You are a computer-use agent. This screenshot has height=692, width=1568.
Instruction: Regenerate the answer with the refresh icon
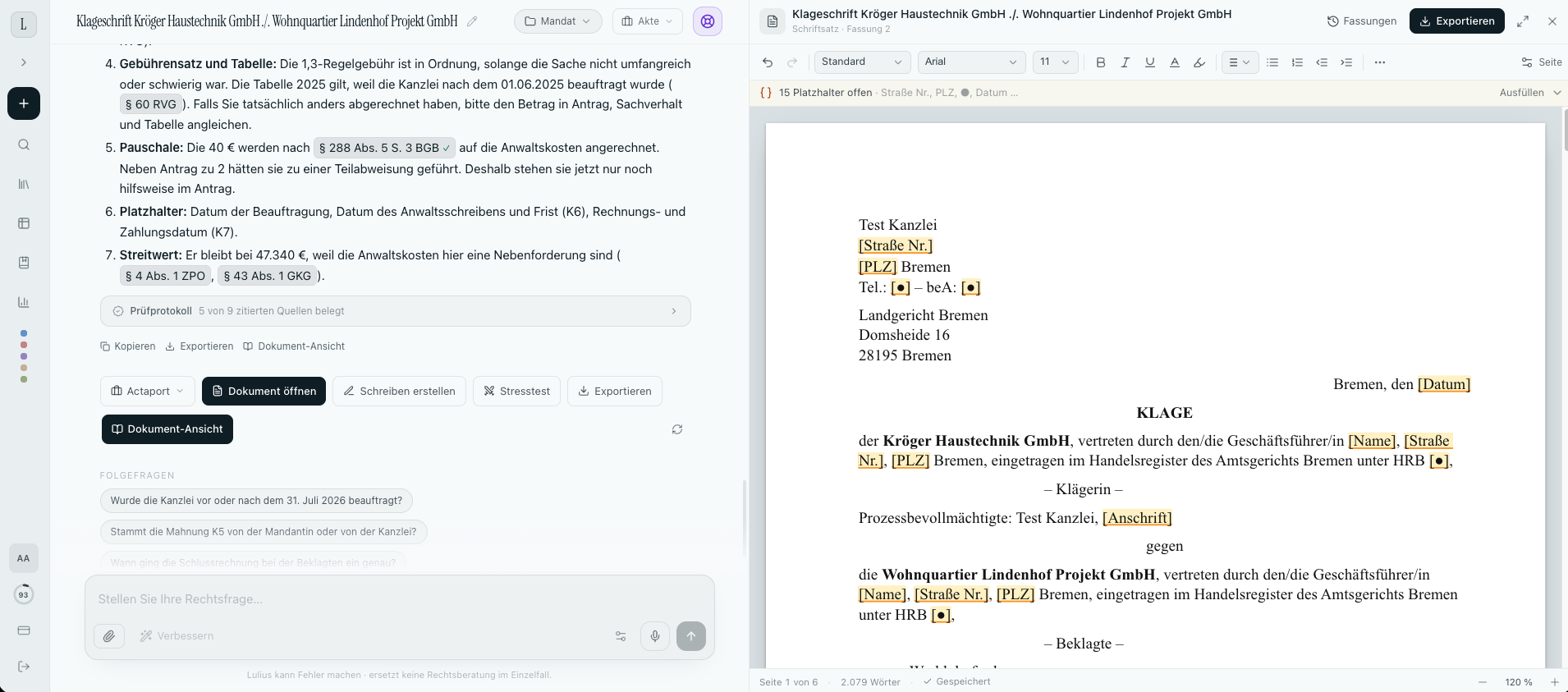pos(677,429)
